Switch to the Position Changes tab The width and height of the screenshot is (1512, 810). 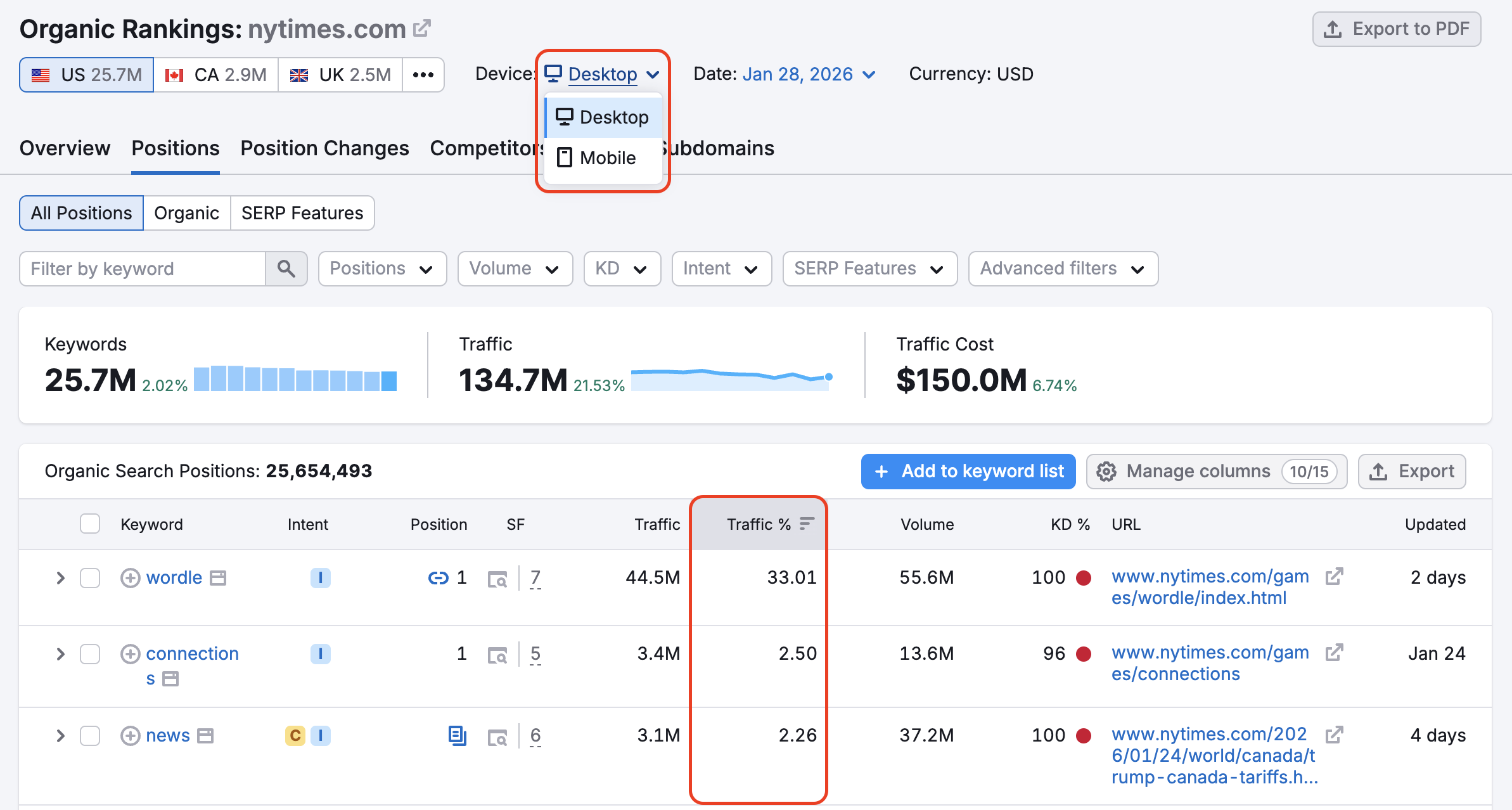coord(324,148)
